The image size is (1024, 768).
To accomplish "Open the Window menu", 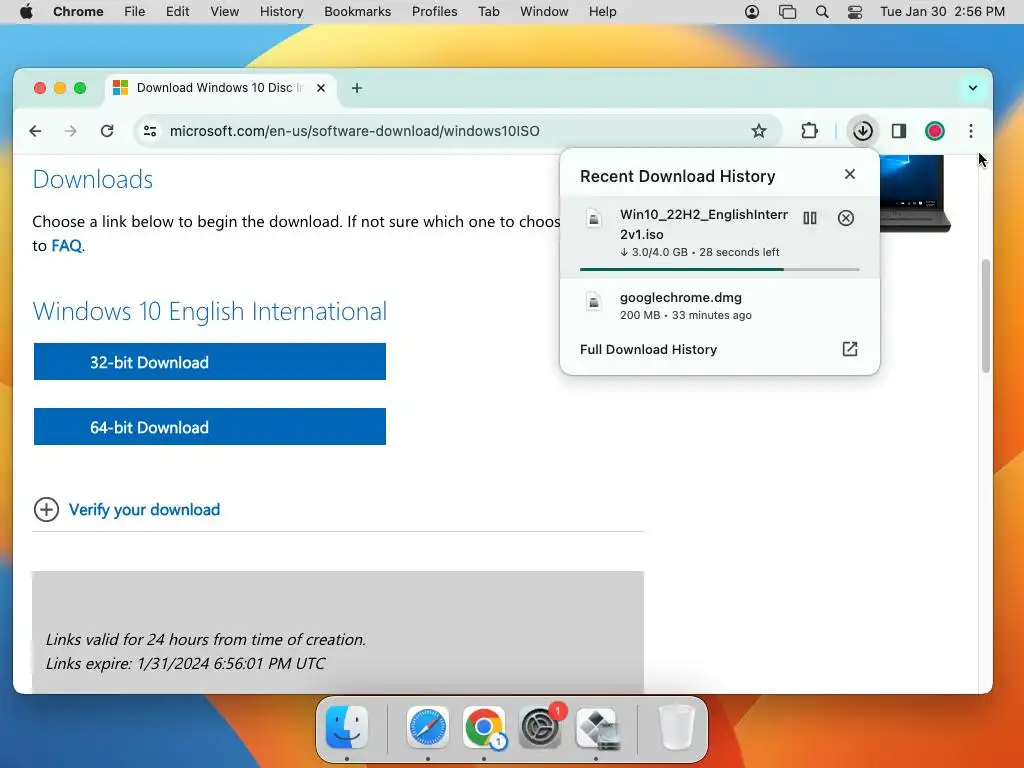I will coord(544,12).
